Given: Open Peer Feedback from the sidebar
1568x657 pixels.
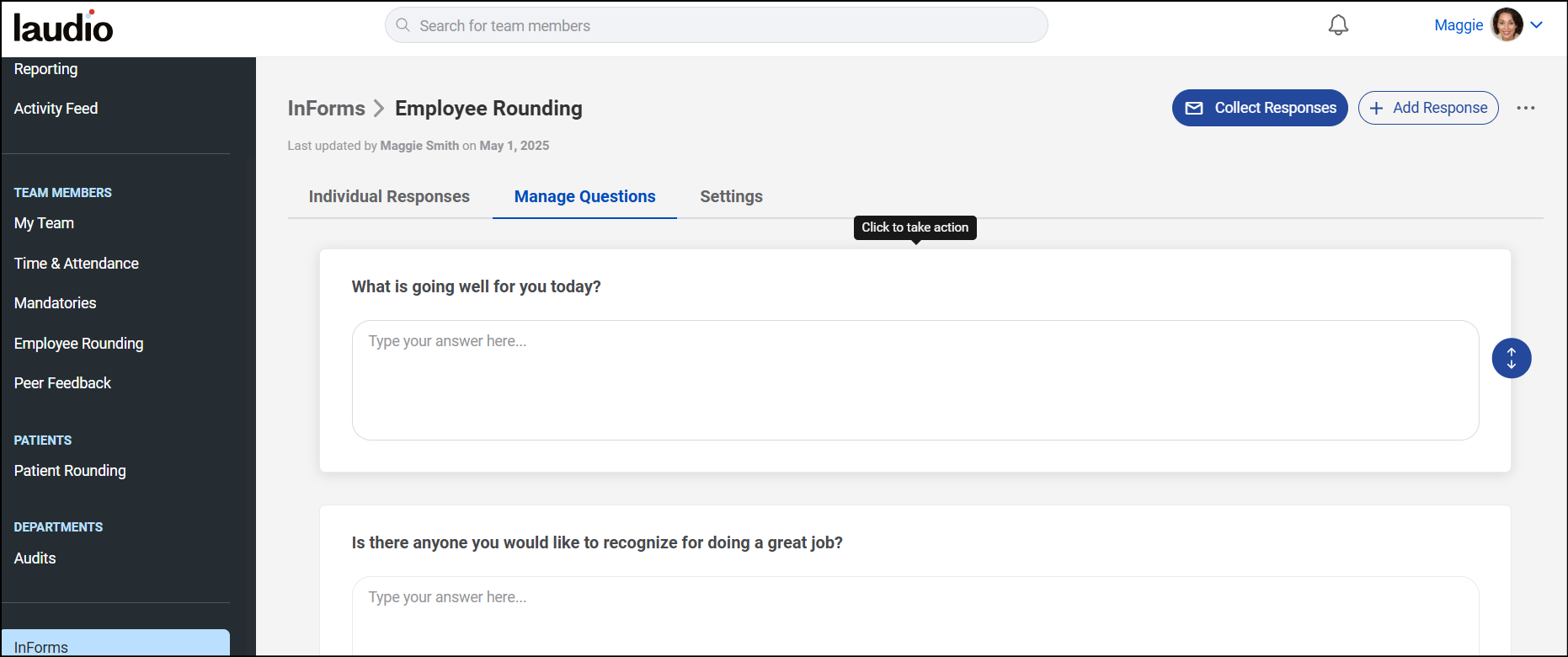Looking at the screenshot, I should pos(62,383).
